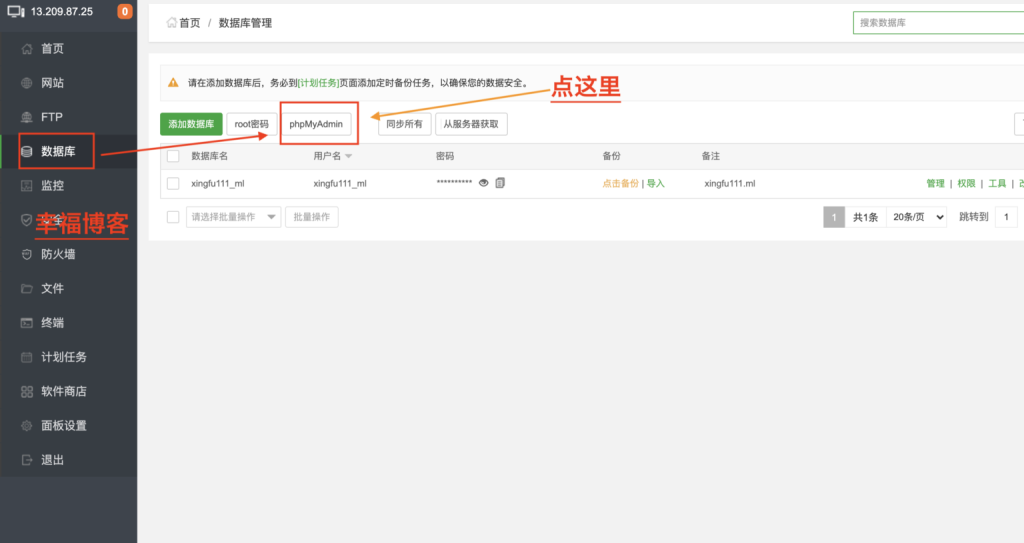Open the 请选择批量操作 batch dropdown
Viewport: 1024px width, 543px height.
point(233,217)
